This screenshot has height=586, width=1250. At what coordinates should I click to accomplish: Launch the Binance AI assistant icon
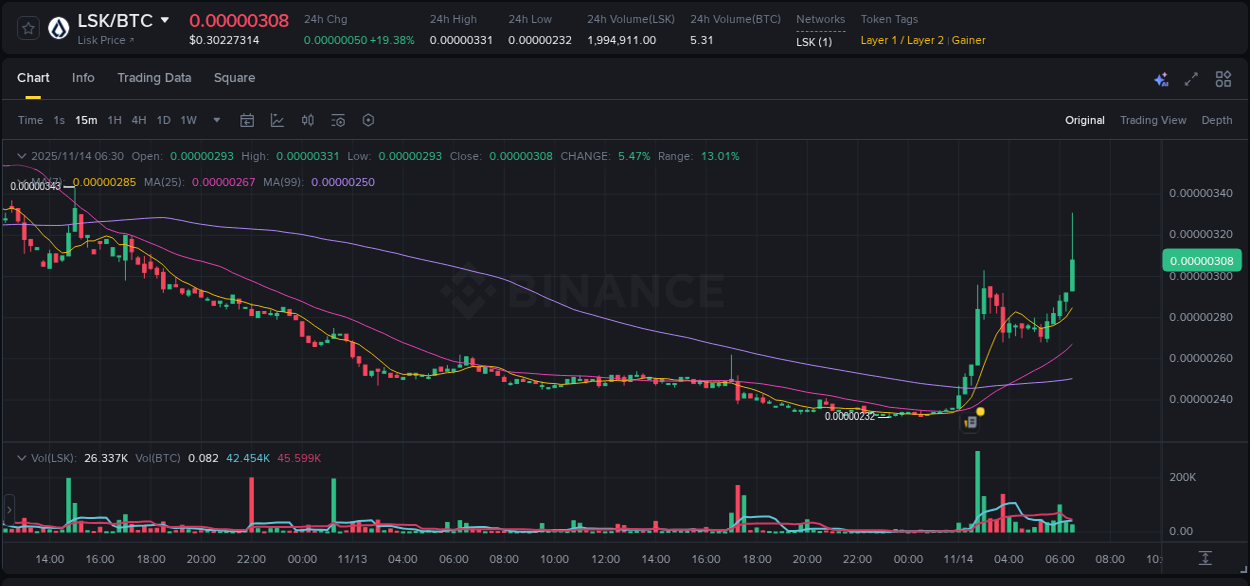[1160, 78]
